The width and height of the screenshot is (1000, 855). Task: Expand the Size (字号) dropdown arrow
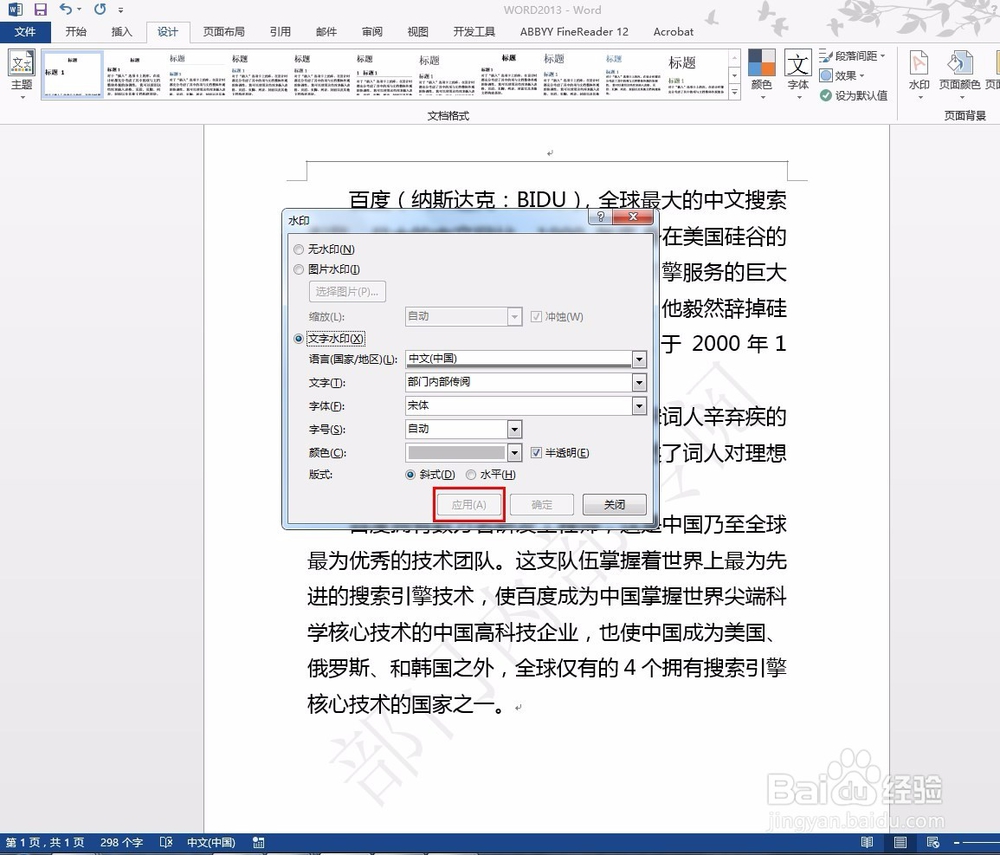515,429
